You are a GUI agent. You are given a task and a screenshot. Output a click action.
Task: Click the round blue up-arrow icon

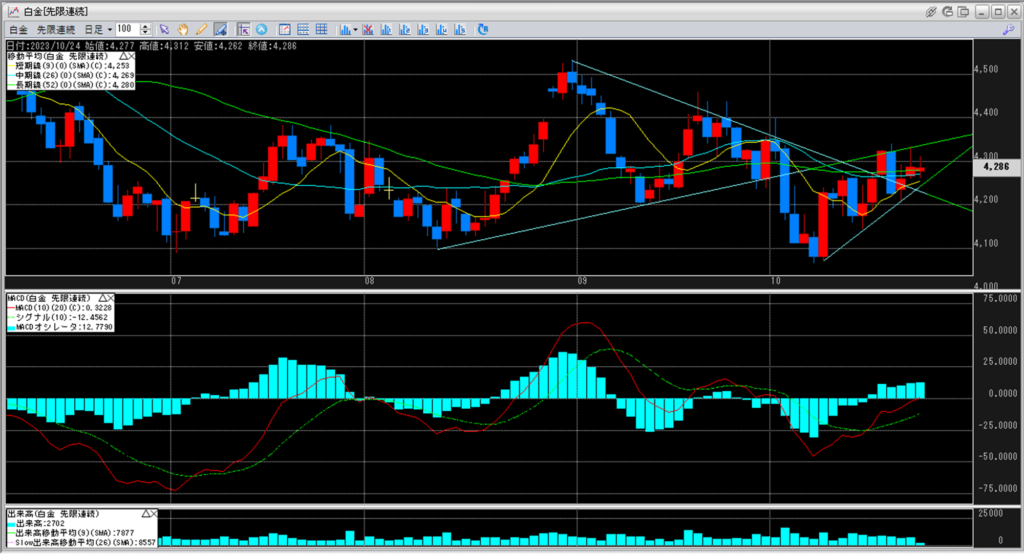coord(262,29)
